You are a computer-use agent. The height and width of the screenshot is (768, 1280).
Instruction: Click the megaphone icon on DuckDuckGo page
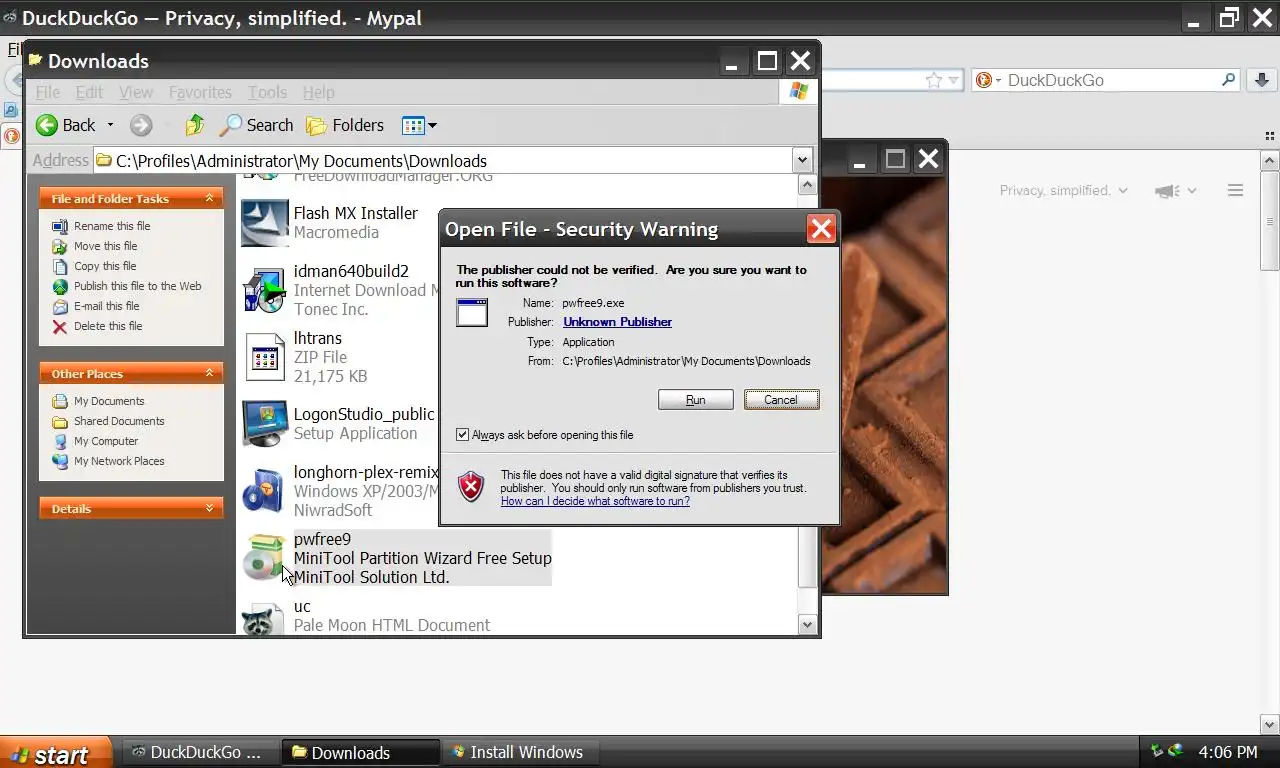1167,191
